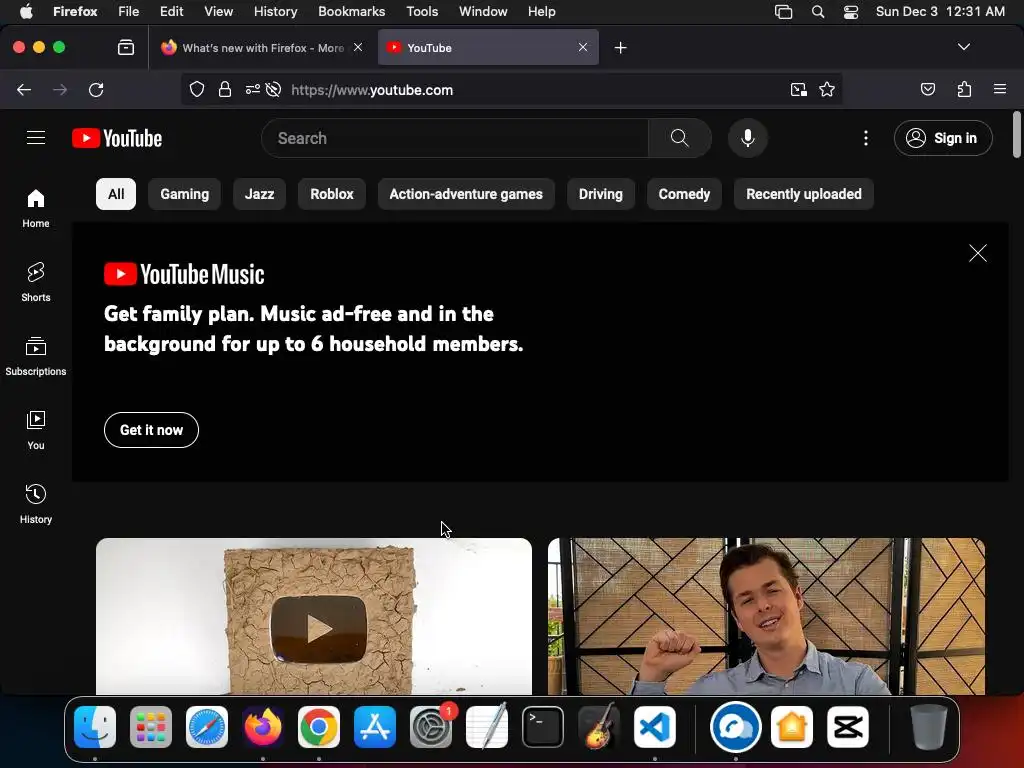Open the App Store from the Dock

[375, 727]
